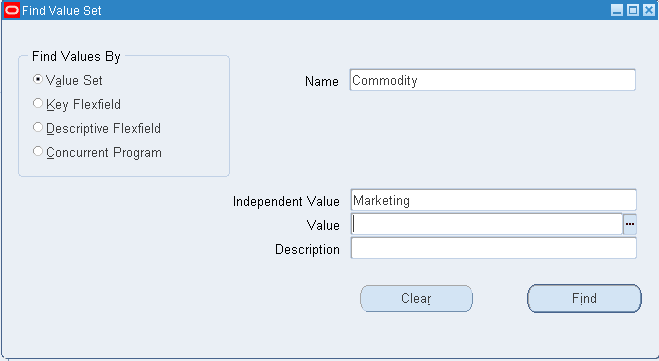Click the Key Flexfield label text
The image size is (659, 361).
[83, 104]
